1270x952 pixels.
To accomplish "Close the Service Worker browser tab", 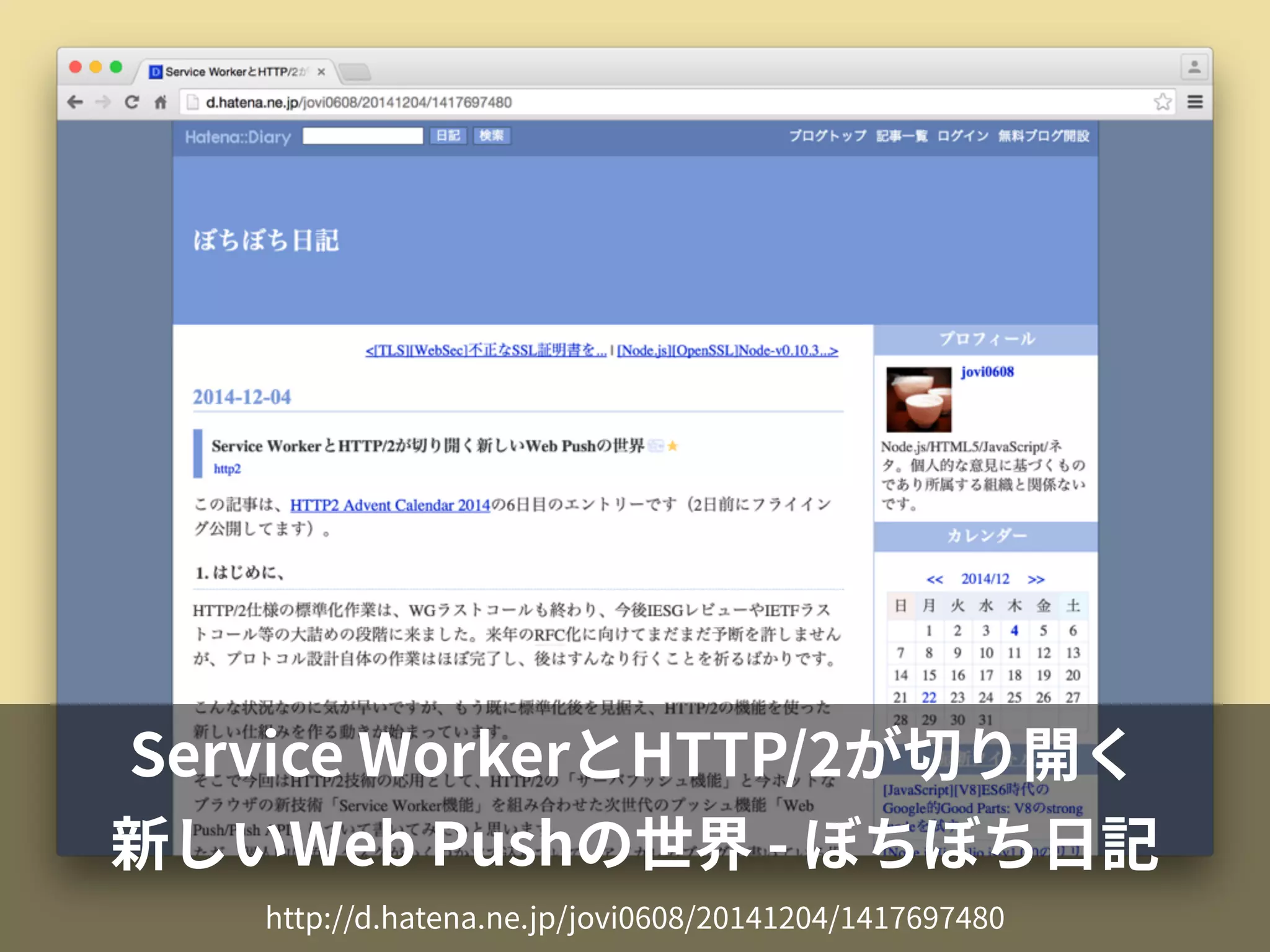I will tap(321, 72).
